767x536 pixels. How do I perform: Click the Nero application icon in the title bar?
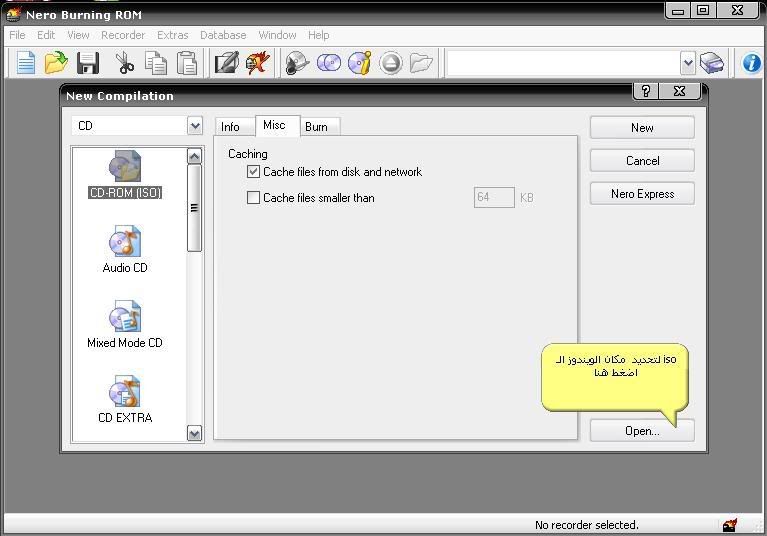[13, 15]
